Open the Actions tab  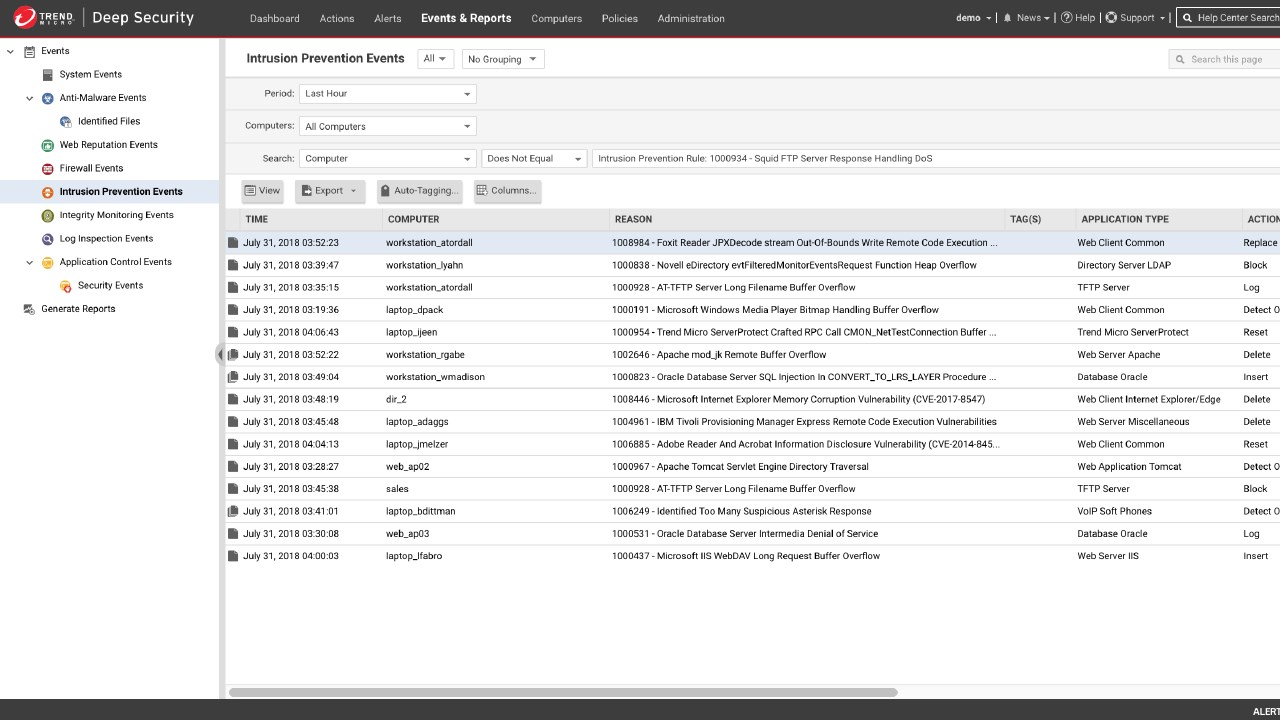pos(337,18)
